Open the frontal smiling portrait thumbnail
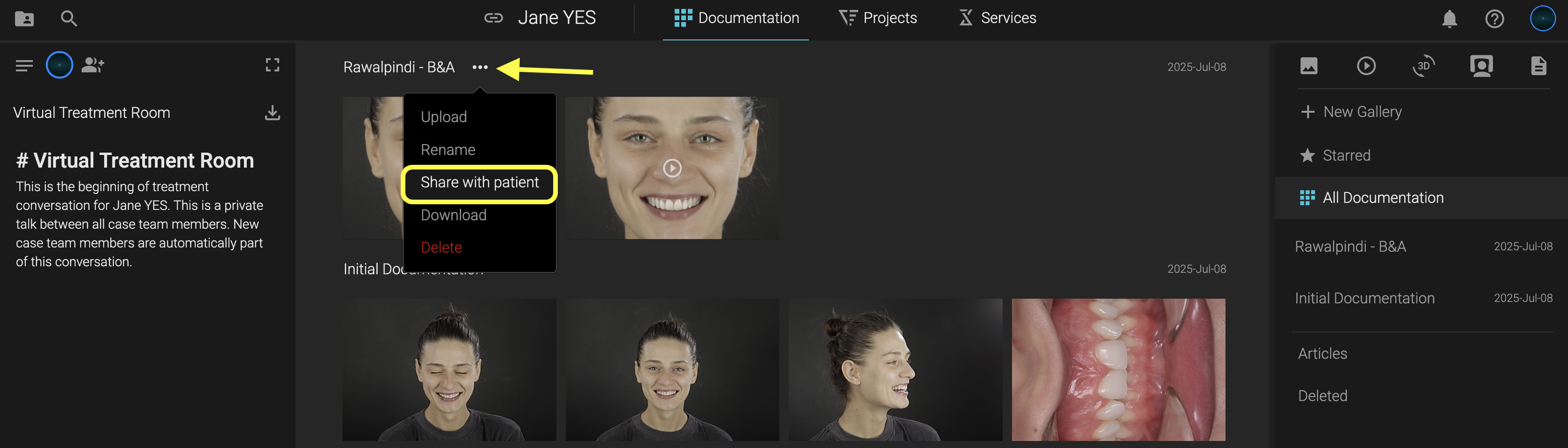Image resolution: width=1568 pixels, height=448 pixels. [672, 370]
